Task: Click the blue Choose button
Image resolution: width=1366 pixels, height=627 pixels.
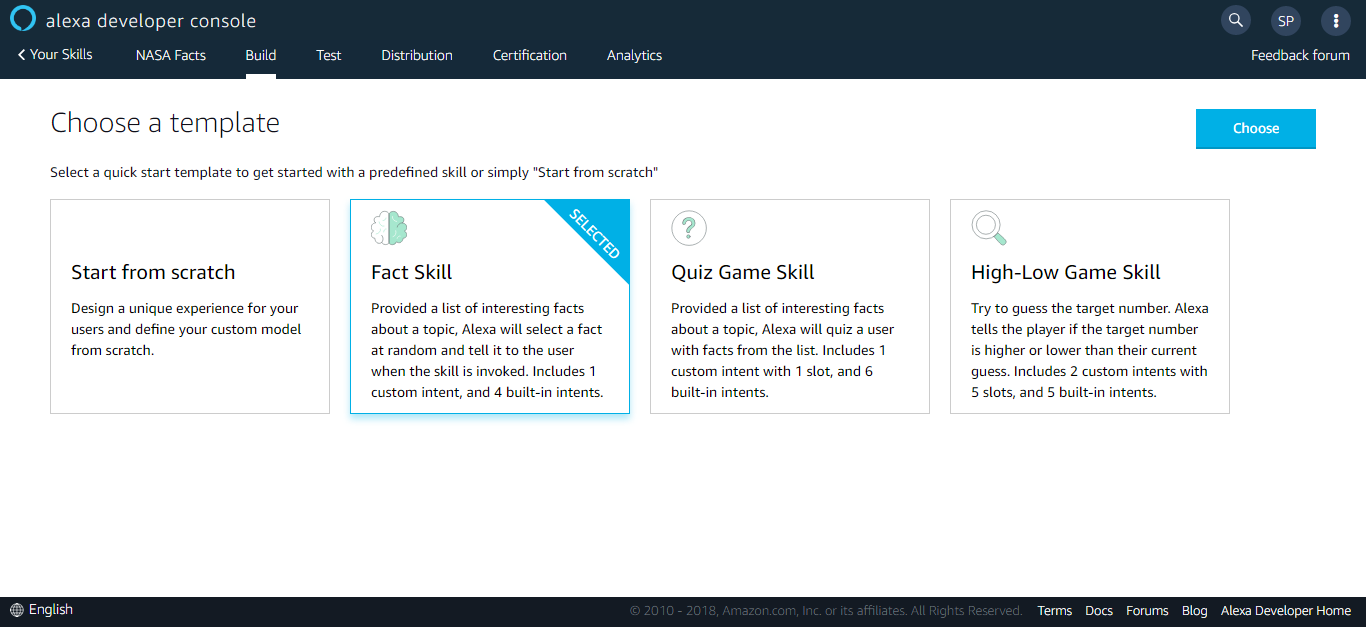Action: pyautogui.click(x=1256, y=129)
